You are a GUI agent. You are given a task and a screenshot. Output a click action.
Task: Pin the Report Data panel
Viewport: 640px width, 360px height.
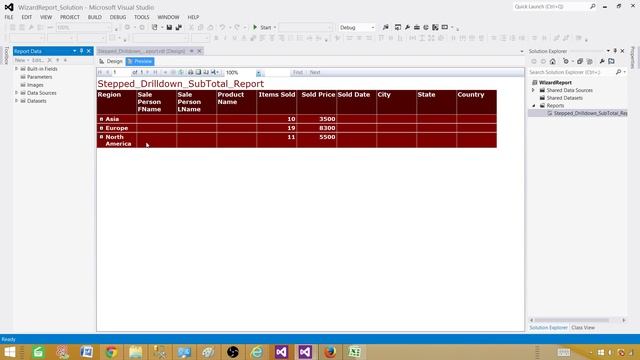(81, 51)
